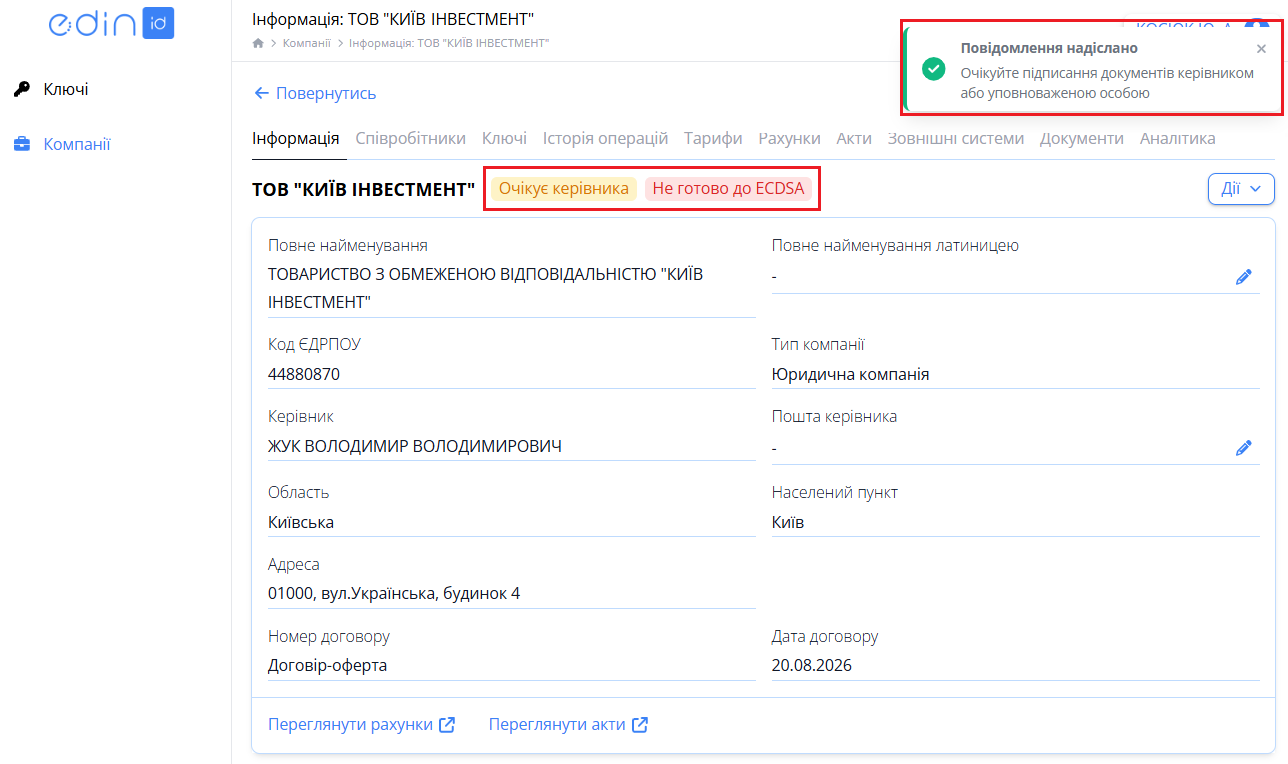Click the Номер договору value Договір-оферта
This screenshot has height=764, width=1288.
tap(328, 666)
